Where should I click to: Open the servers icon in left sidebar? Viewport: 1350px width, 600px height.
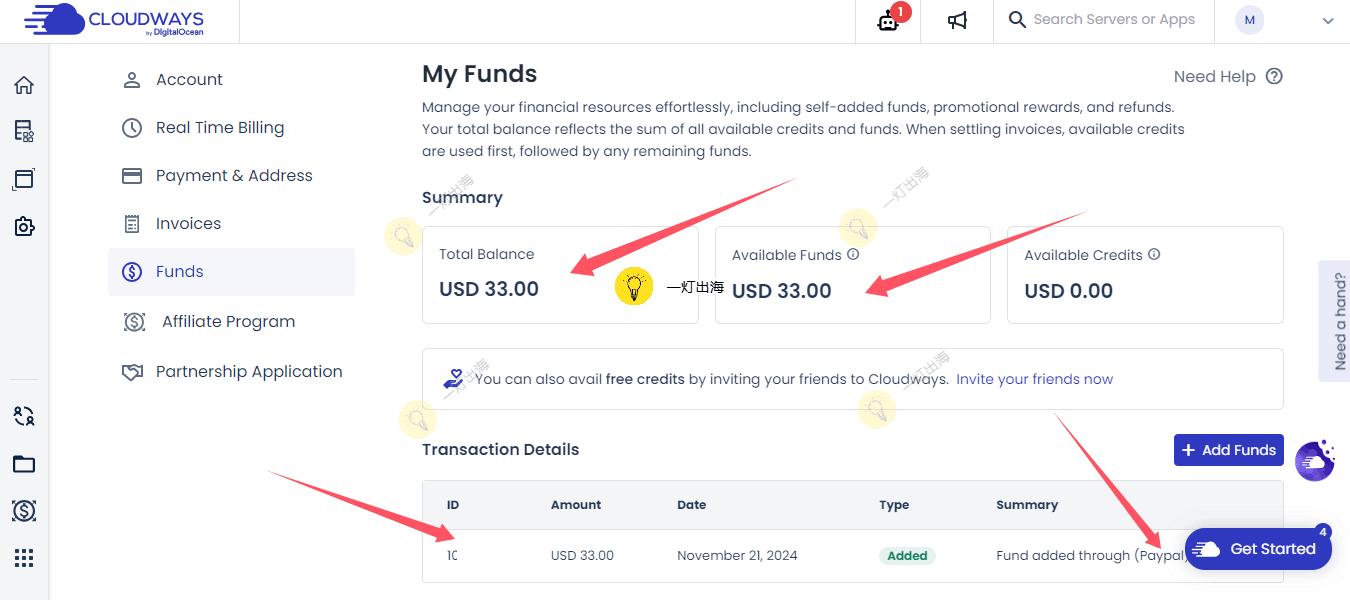coord(24,131)
